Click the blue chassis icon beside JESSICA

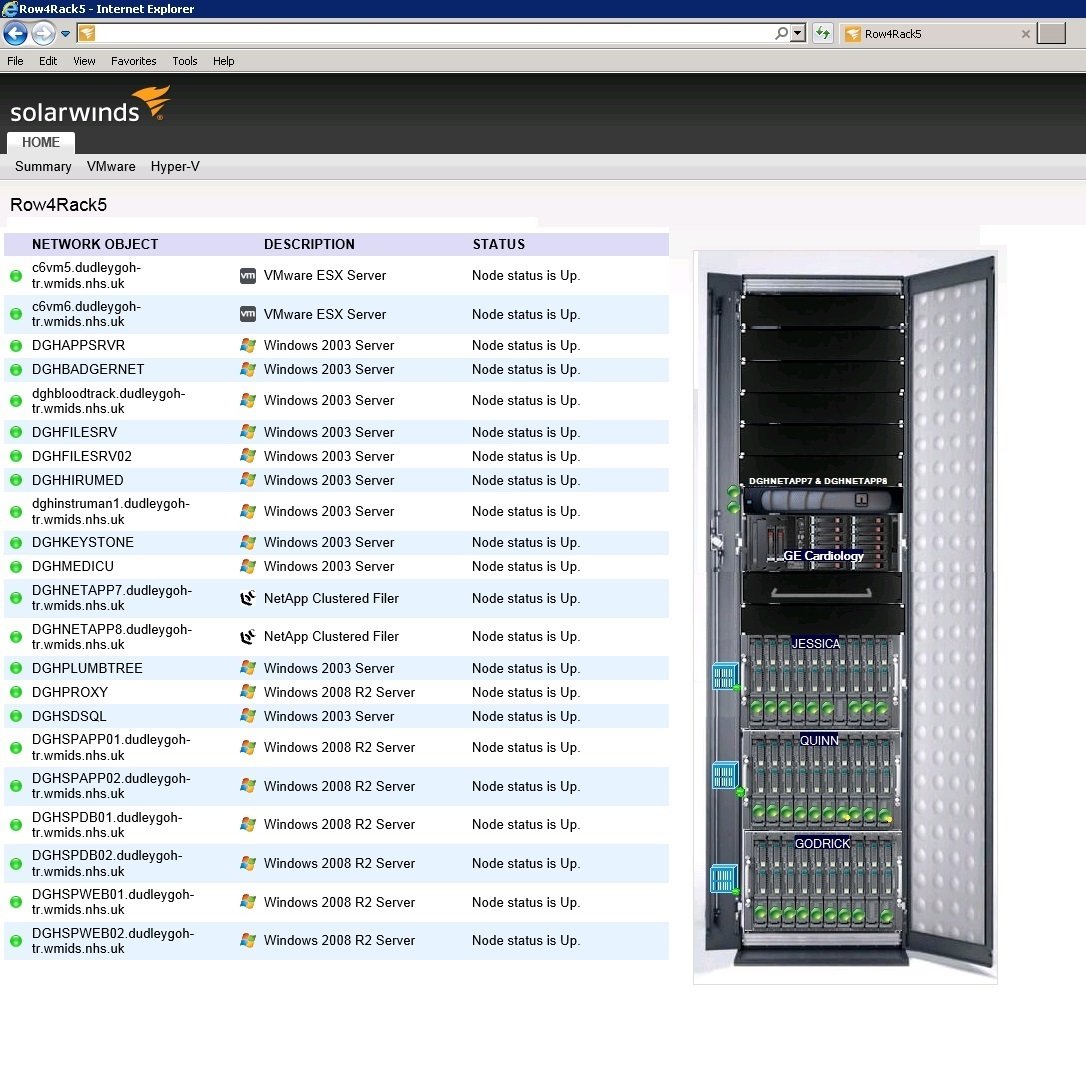[724, 677]
